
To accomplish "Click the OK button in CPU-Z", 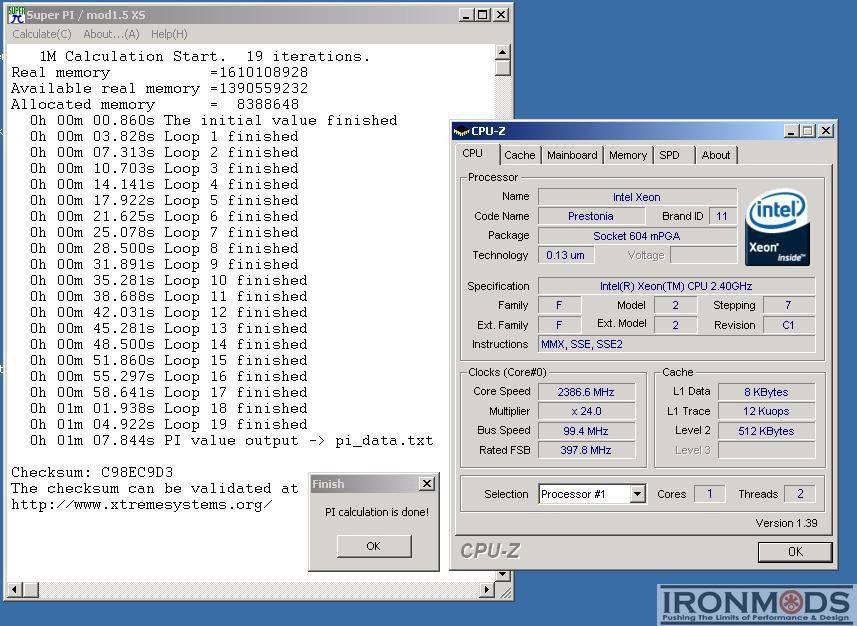I will click(x=795, y=552).
